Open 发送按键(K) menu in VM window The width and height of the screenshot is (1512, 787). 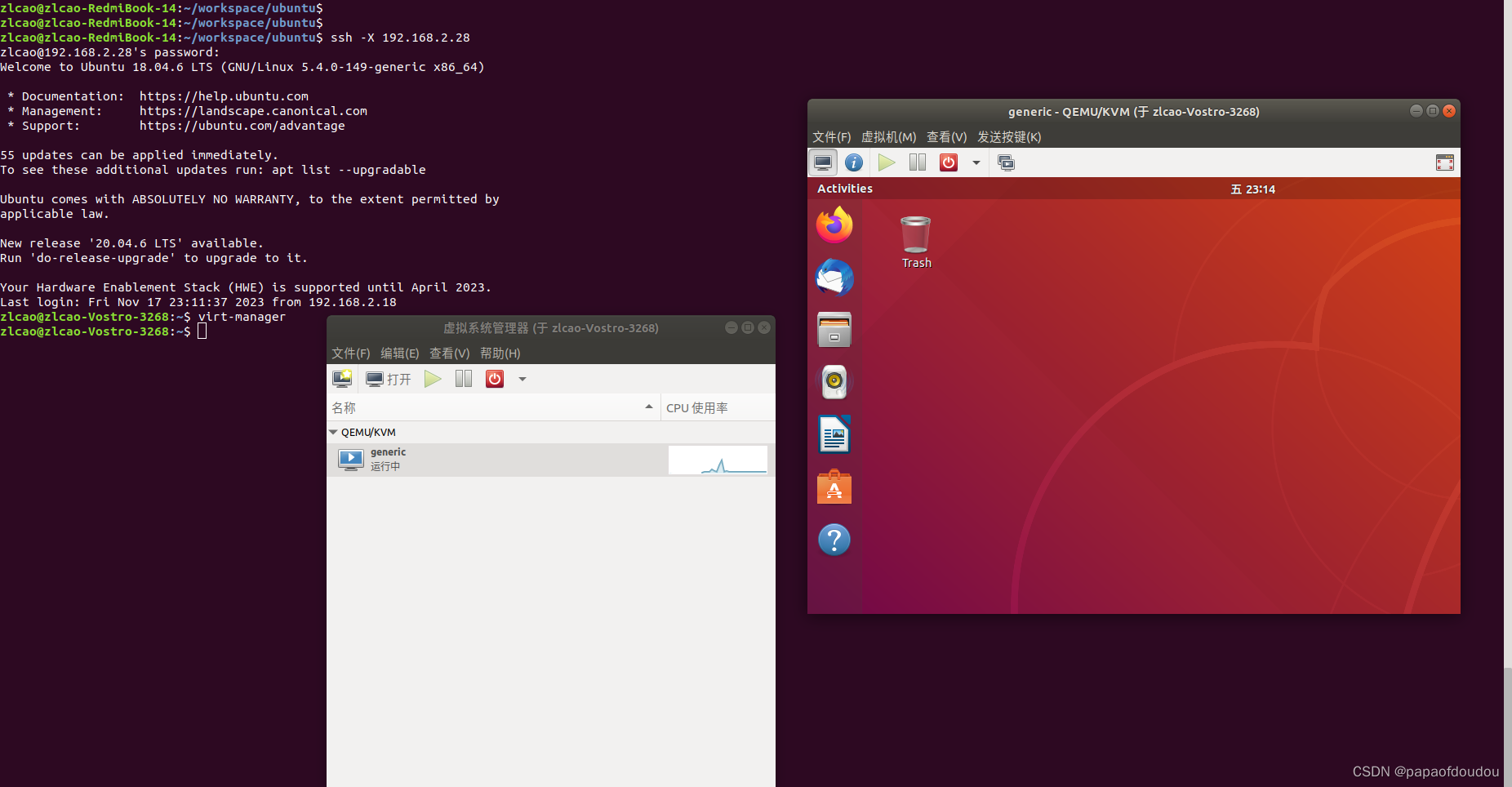1010,136
